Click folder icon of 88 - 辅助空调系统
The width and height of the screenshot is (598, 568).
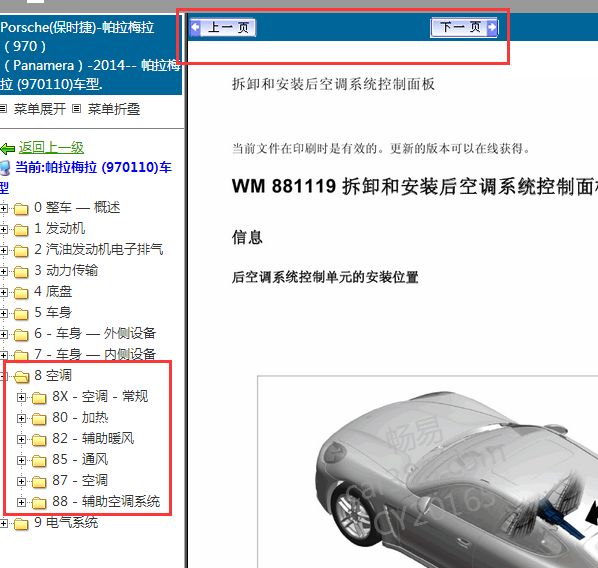click(39, 502)
